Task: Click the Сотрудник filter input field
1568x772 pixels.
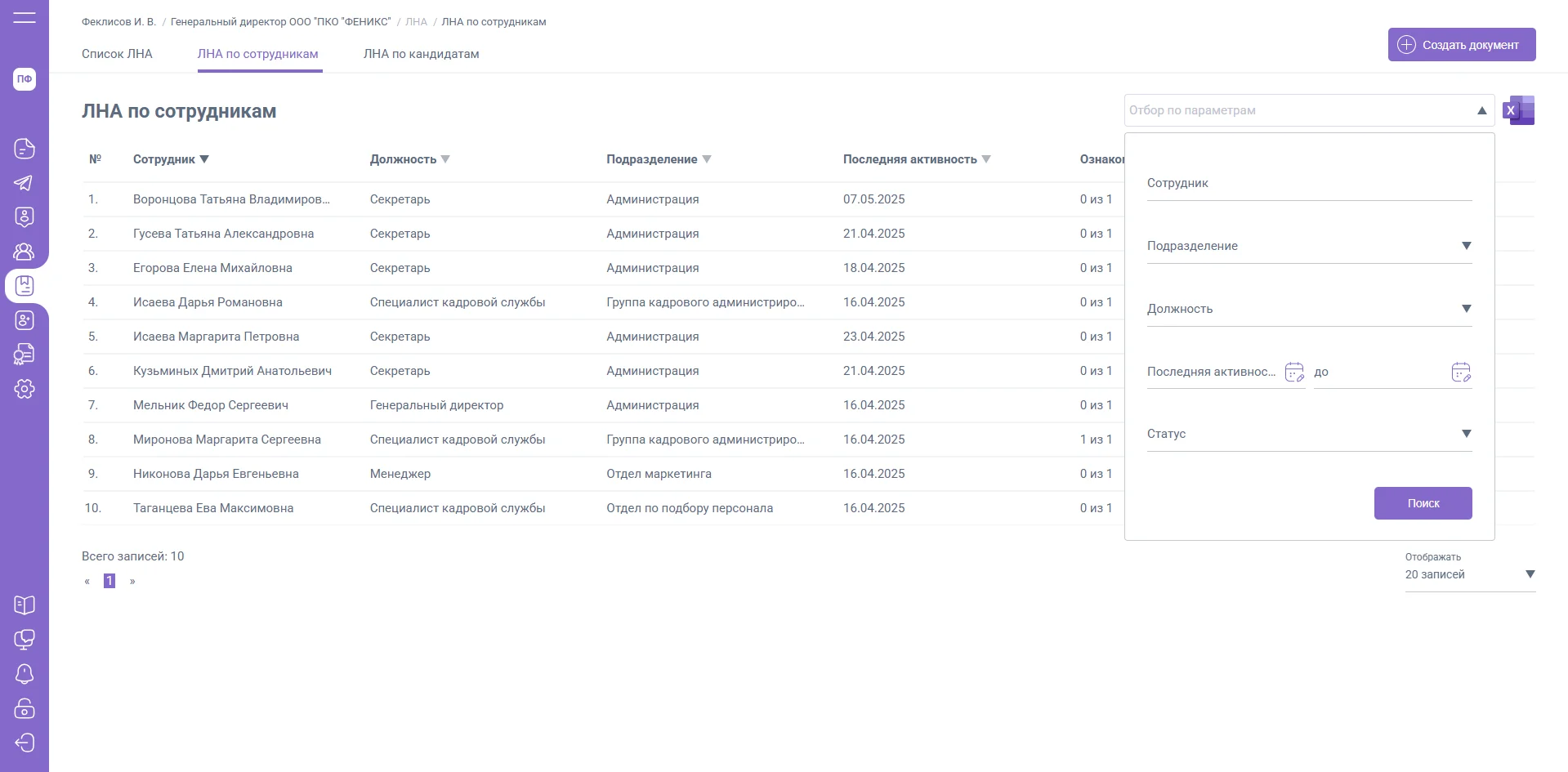Action: [x=1308, y=184]
